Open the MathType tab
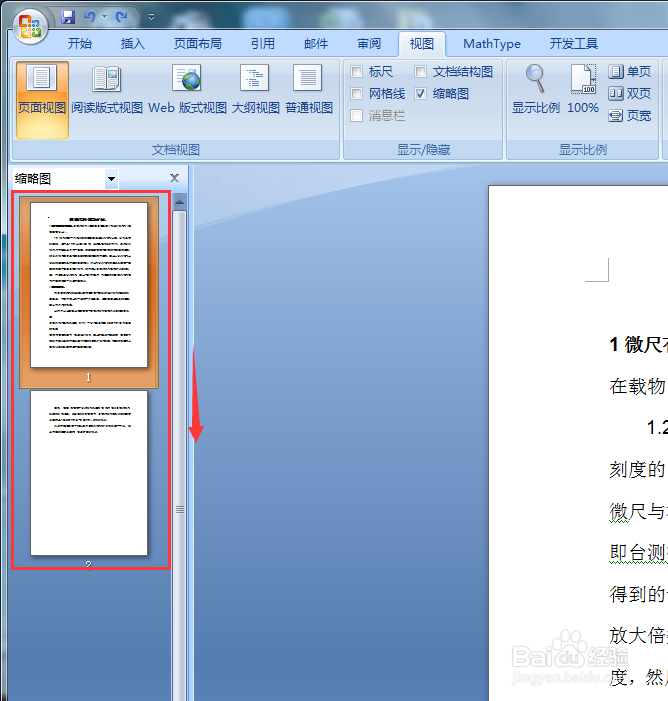668x701 pixels. click(492, 44)
